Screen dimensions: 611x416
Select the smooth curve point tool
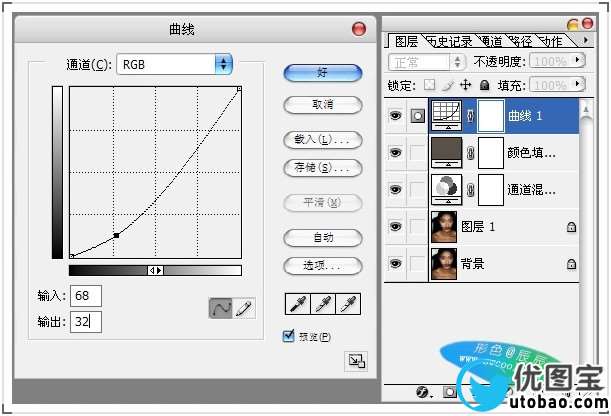tap(221, 308)
